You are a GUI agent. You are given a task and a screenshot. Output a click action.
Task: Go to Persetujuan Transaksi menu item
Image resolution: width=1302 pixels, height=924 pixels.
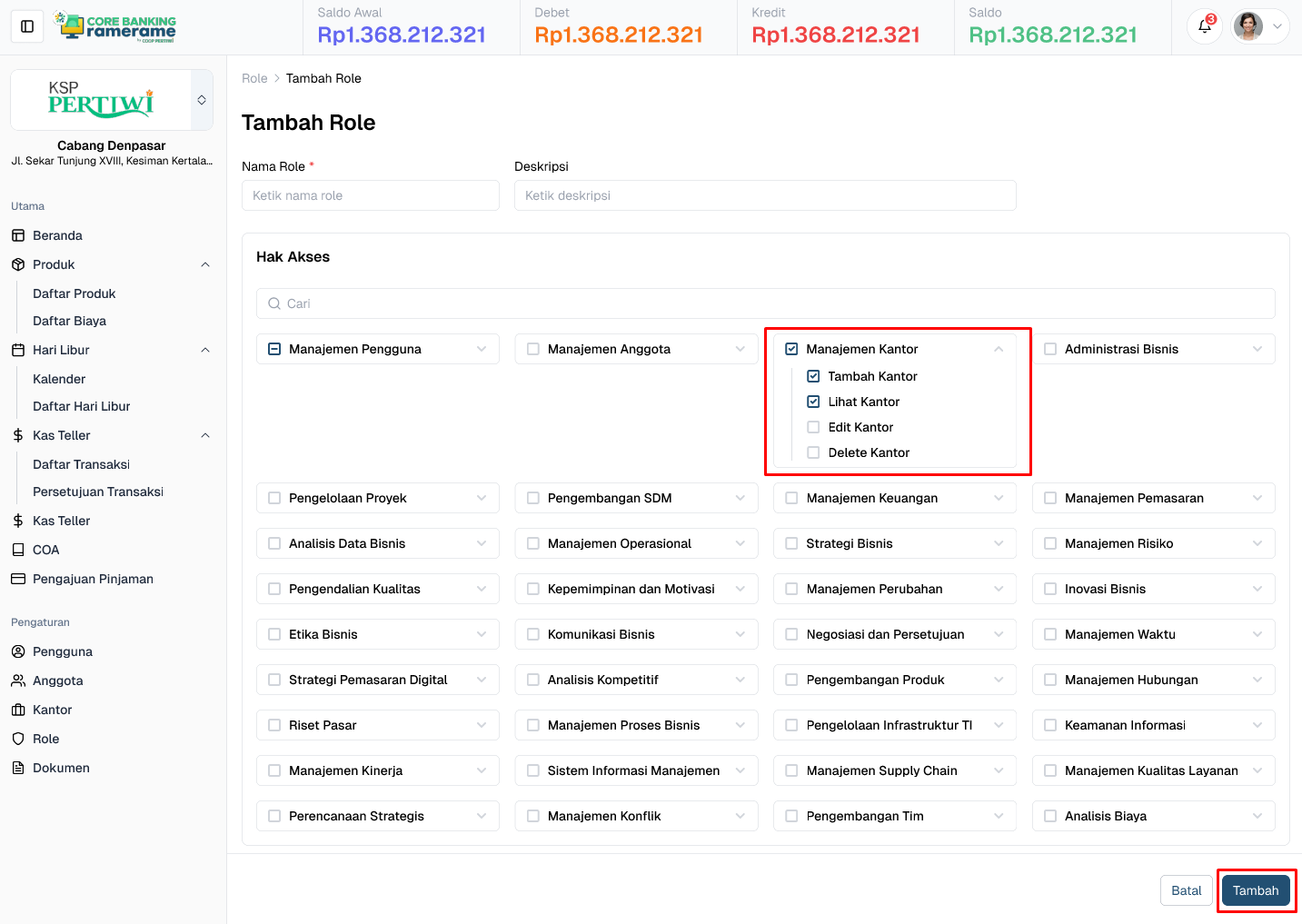tap(98, 492)
